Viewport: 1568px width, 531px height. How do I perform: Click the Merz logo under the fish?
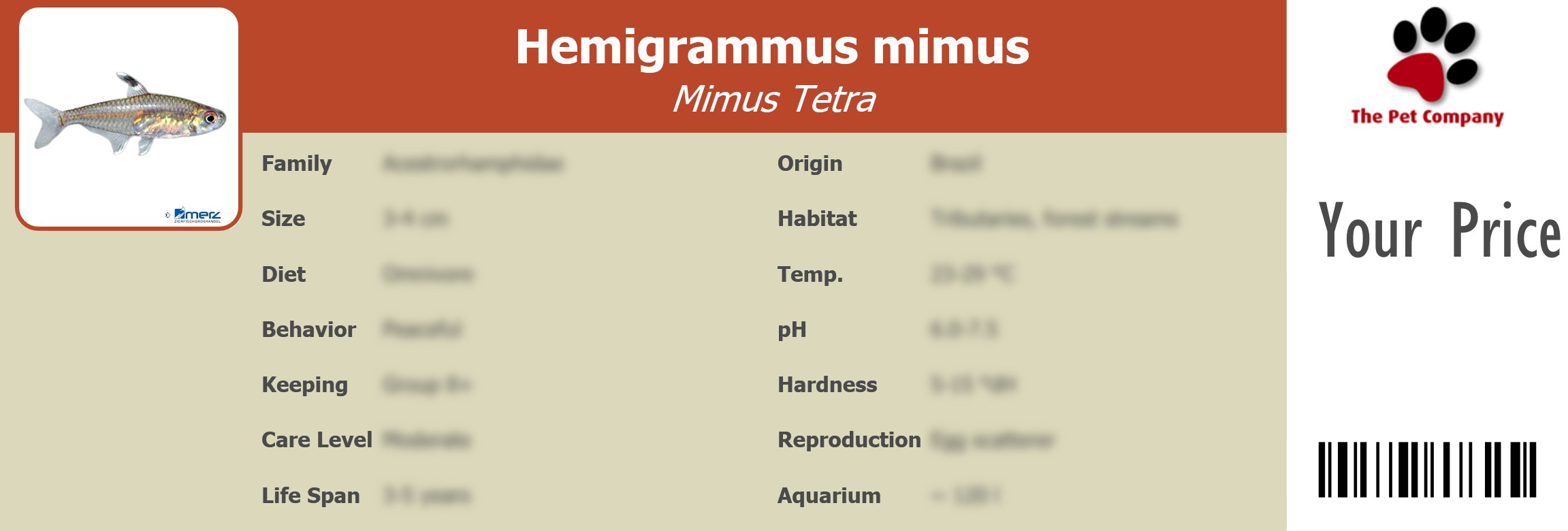pos(196,215)
